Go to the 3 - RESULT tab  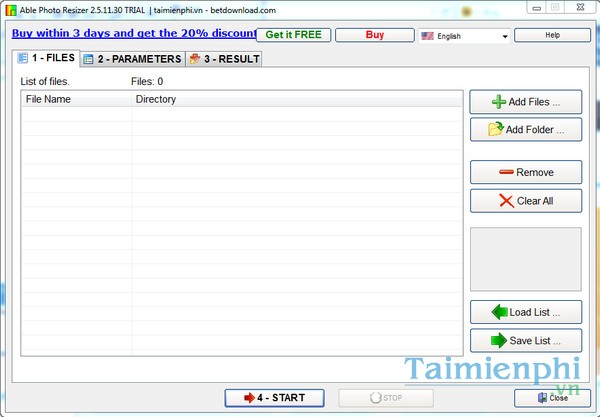[x=223, y=59]
